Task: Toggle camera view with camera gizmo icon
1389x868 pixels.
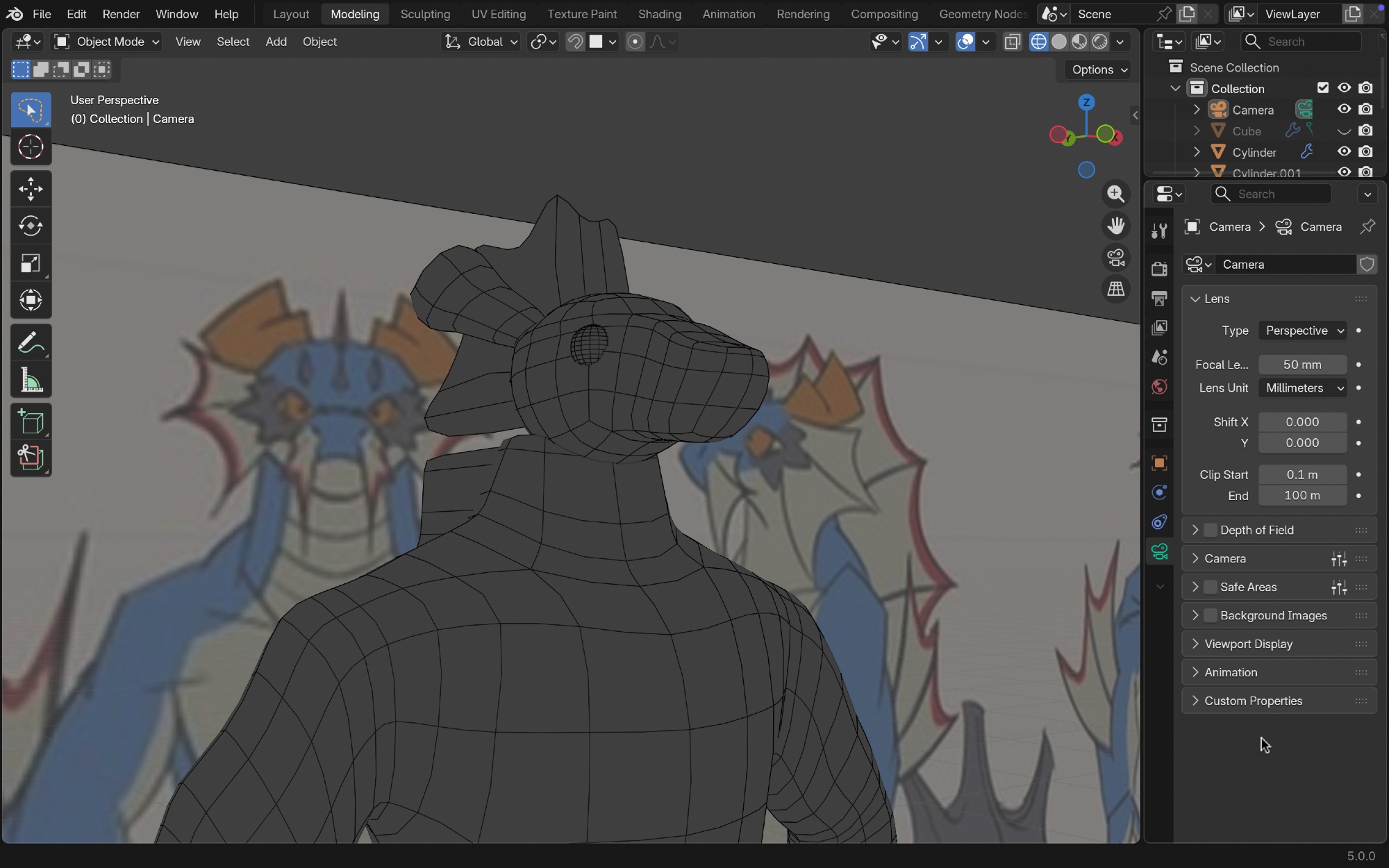Action: coord(1116,258)
